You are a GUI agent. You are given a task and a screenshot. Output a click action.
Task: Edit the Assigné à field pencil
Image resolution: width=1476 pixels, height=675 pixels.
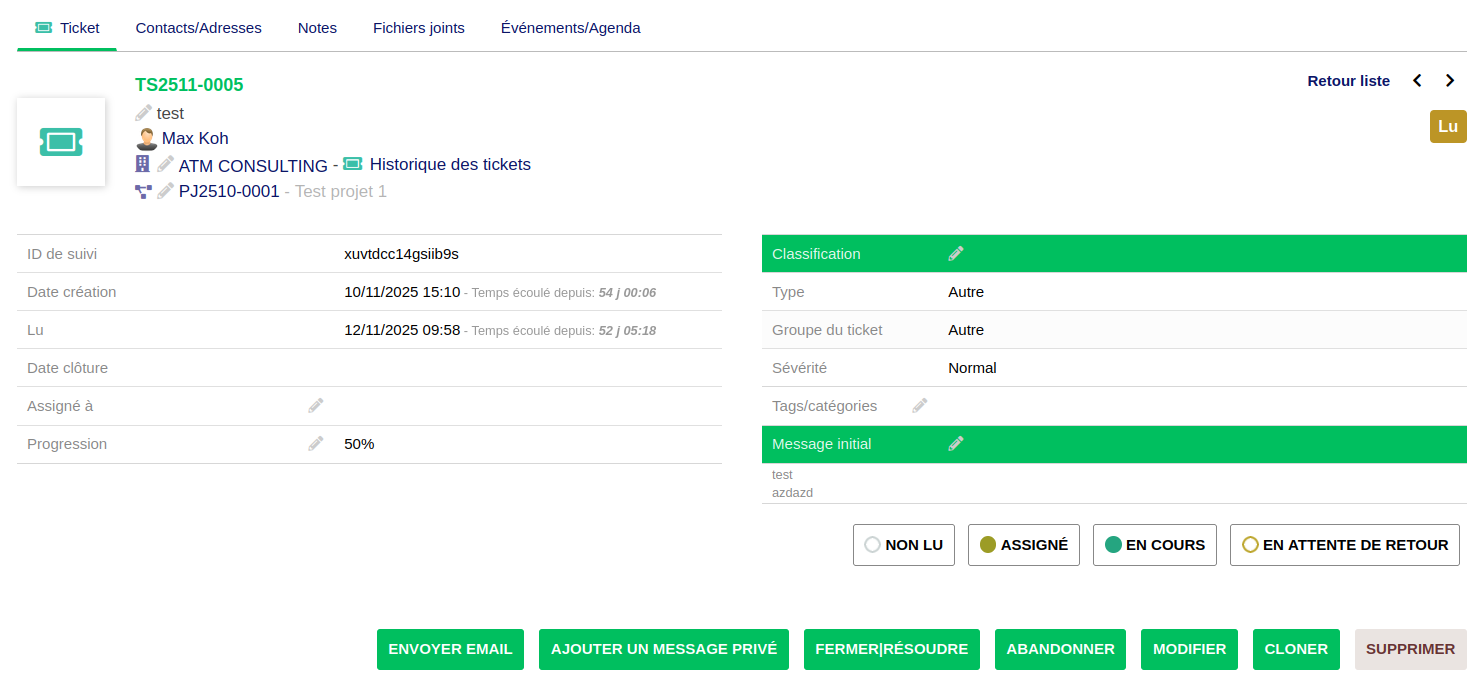(316, 406)
